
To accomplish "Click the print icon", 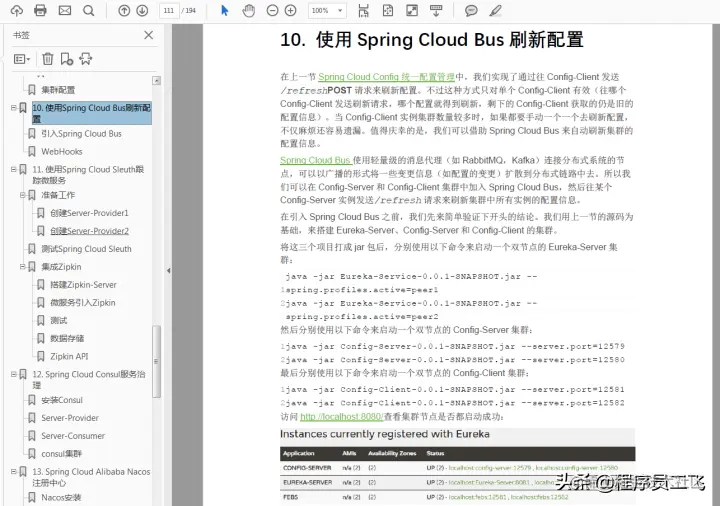I will point(40,11).
